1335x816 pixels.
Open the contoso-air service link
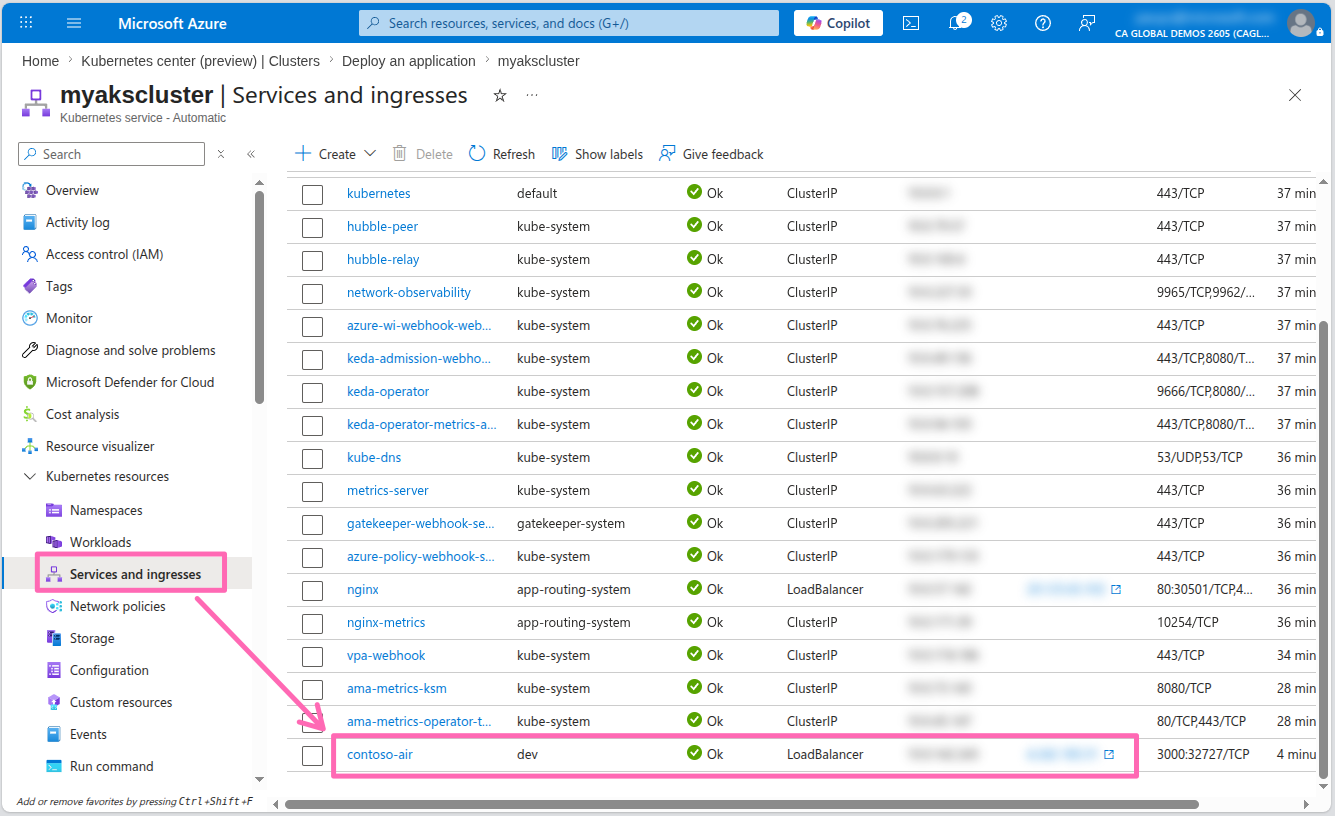(380, 755)
